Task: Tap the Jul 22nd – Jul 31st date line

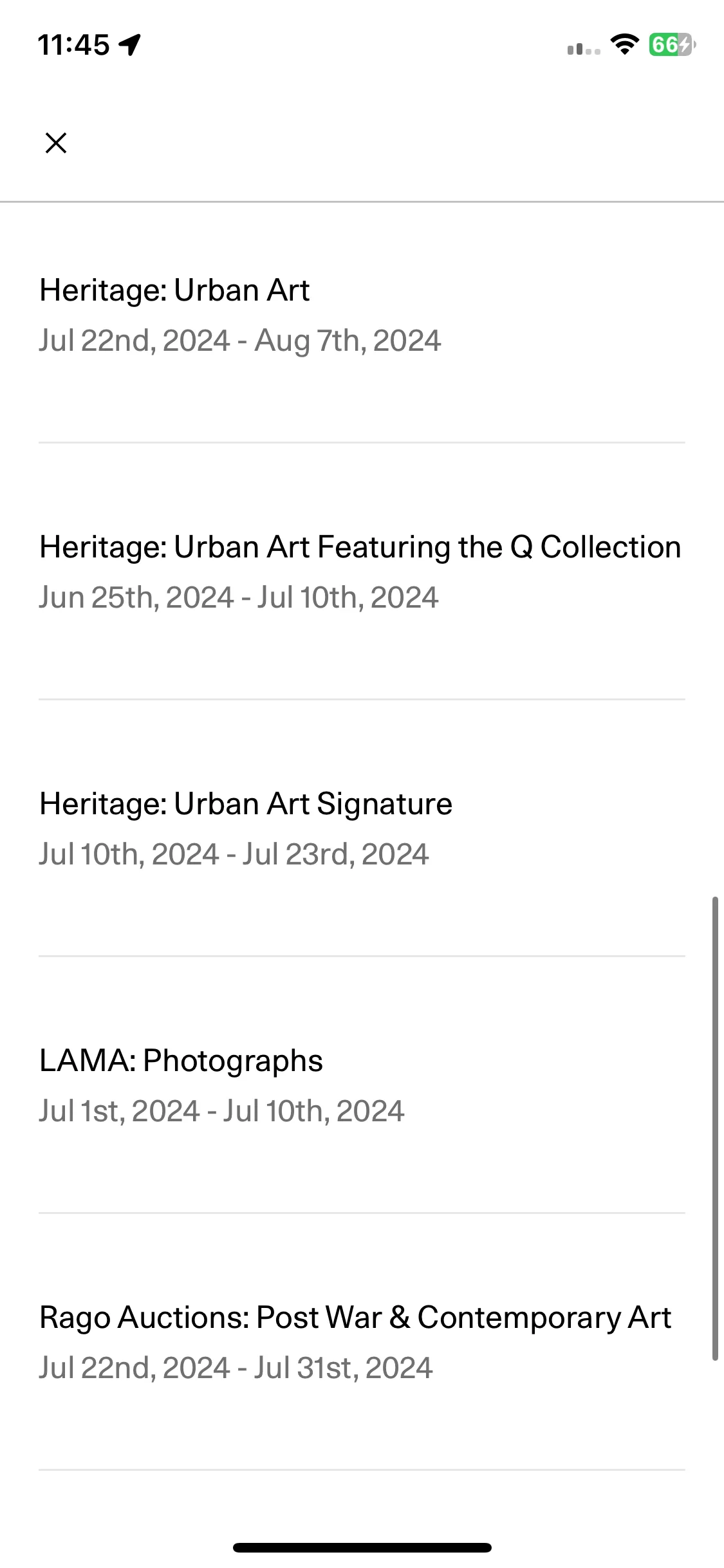Action: 236,1368
